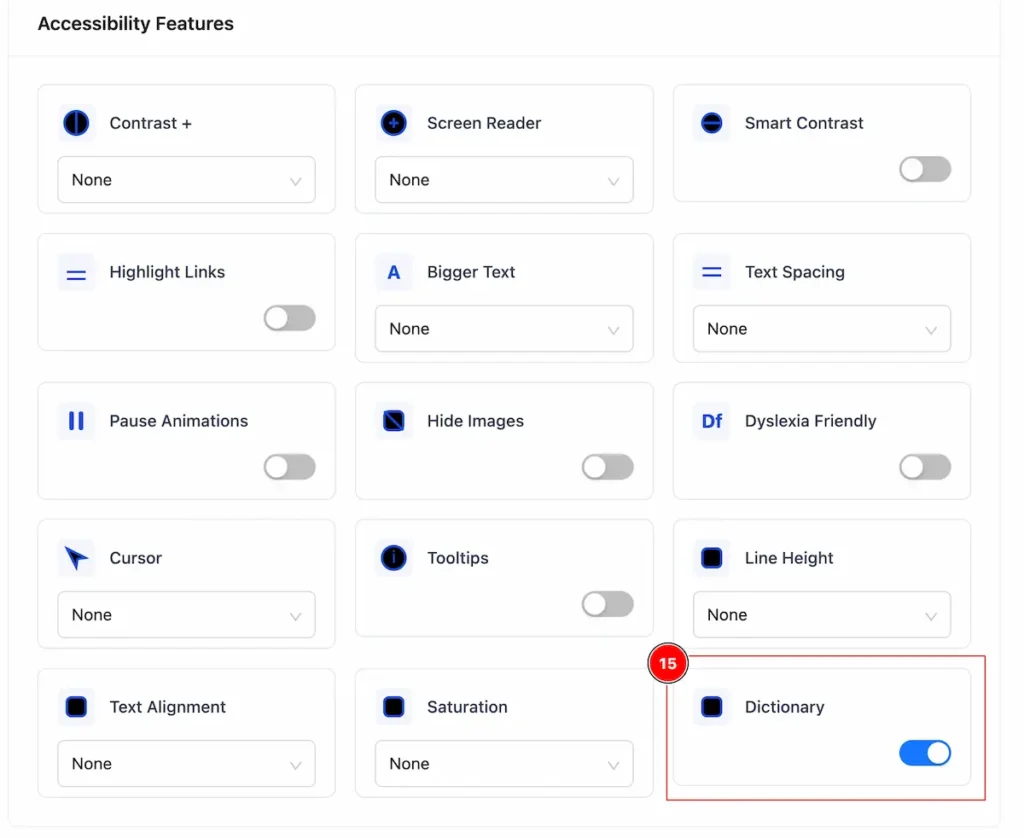The width and height of the screenshot is (1024, 838).
Task: Click the Hide Images icon
Action: (x=394, y=421)
